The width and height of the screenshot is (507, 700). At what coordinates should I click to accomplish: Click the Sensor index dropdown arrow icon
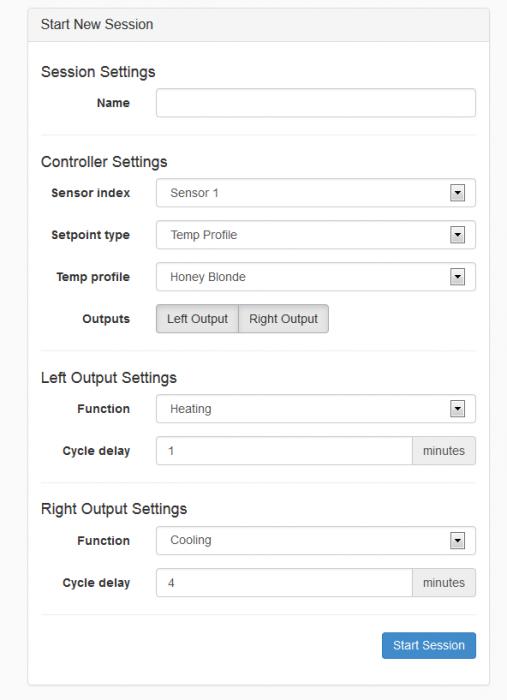tap(457, 193)
